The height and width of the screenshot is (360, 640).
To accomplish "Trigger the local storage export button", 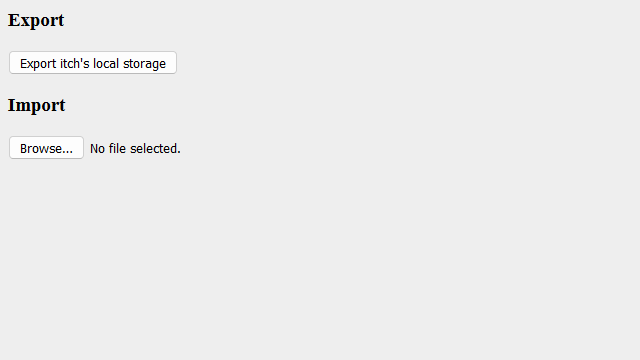I will [93, 63].
